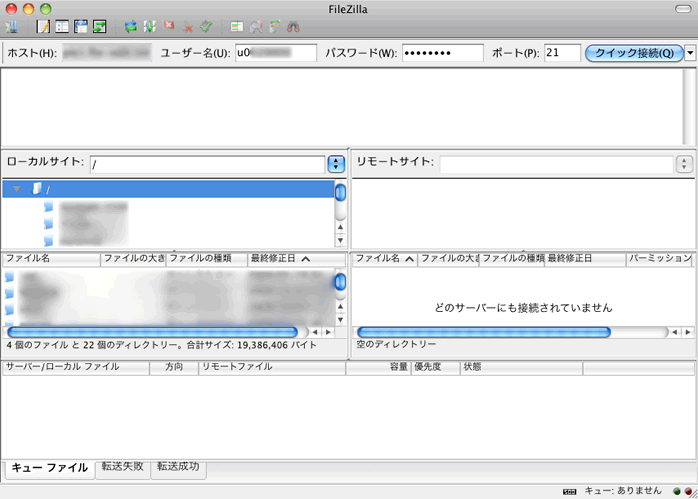Click the reconnect to last server icon
This screenshot has width=698, height=499.
[206, 27]
